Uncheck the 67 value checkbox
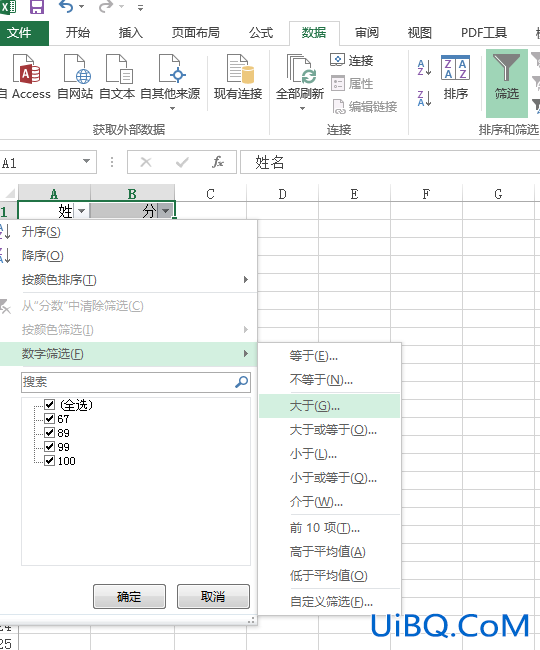540x650 pixels. click(49, 418)
